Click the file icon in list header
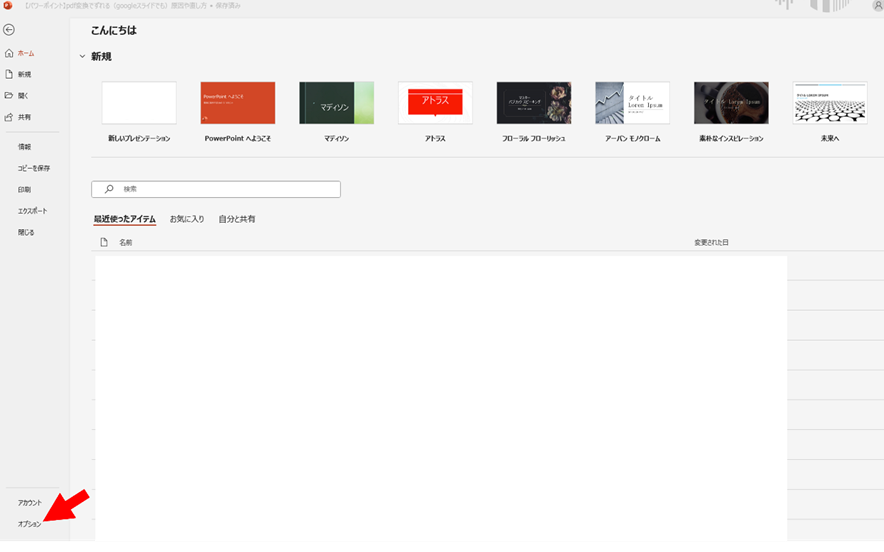The image size is (884, 552). pyautogui.click(x=103, y=242)
